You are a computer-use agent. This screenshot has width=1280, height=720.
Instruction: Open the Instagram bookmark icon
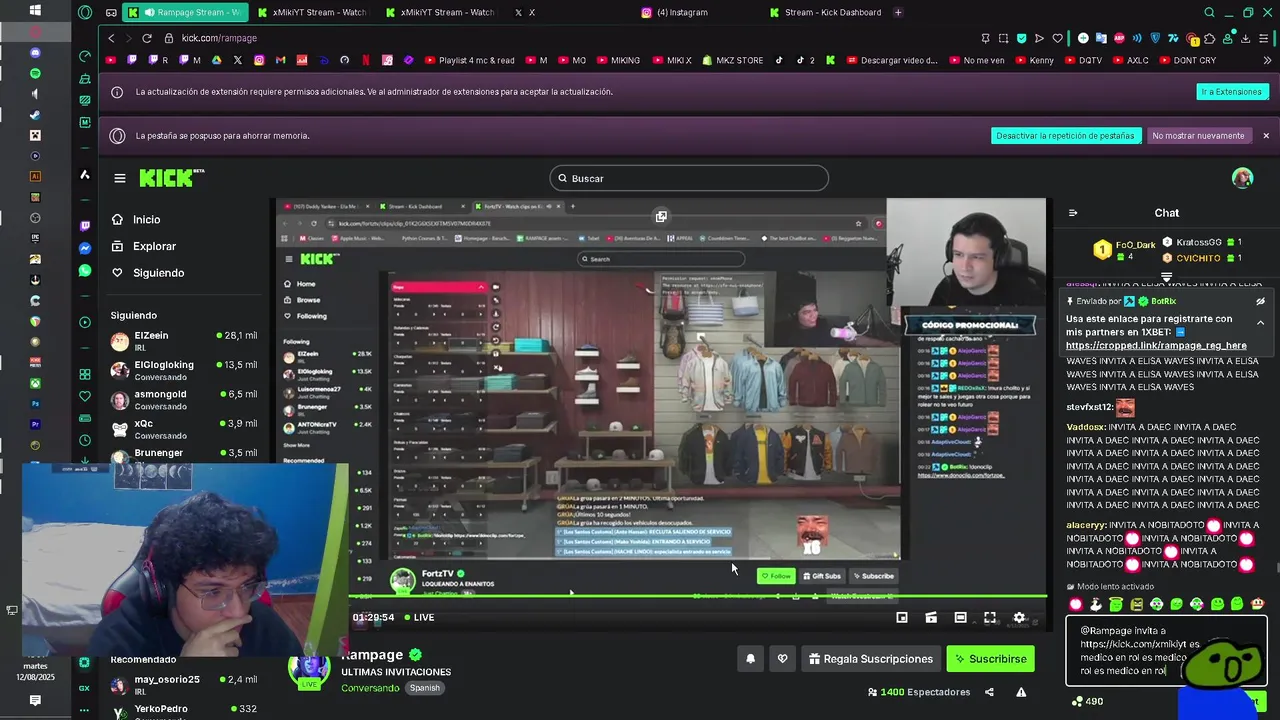(x=259, y=60)
